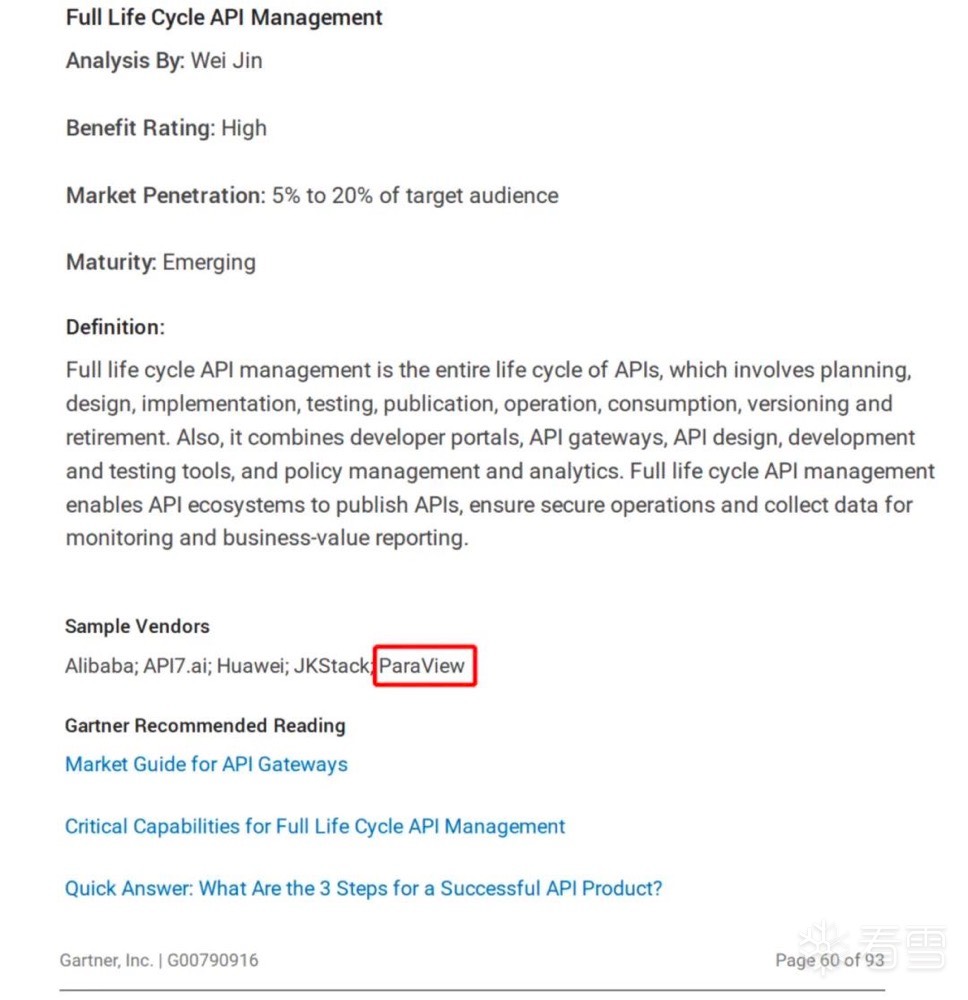The image size is (968, 1000).
Task: Open the Market Guide for API Gateways link
Action: 206,765
